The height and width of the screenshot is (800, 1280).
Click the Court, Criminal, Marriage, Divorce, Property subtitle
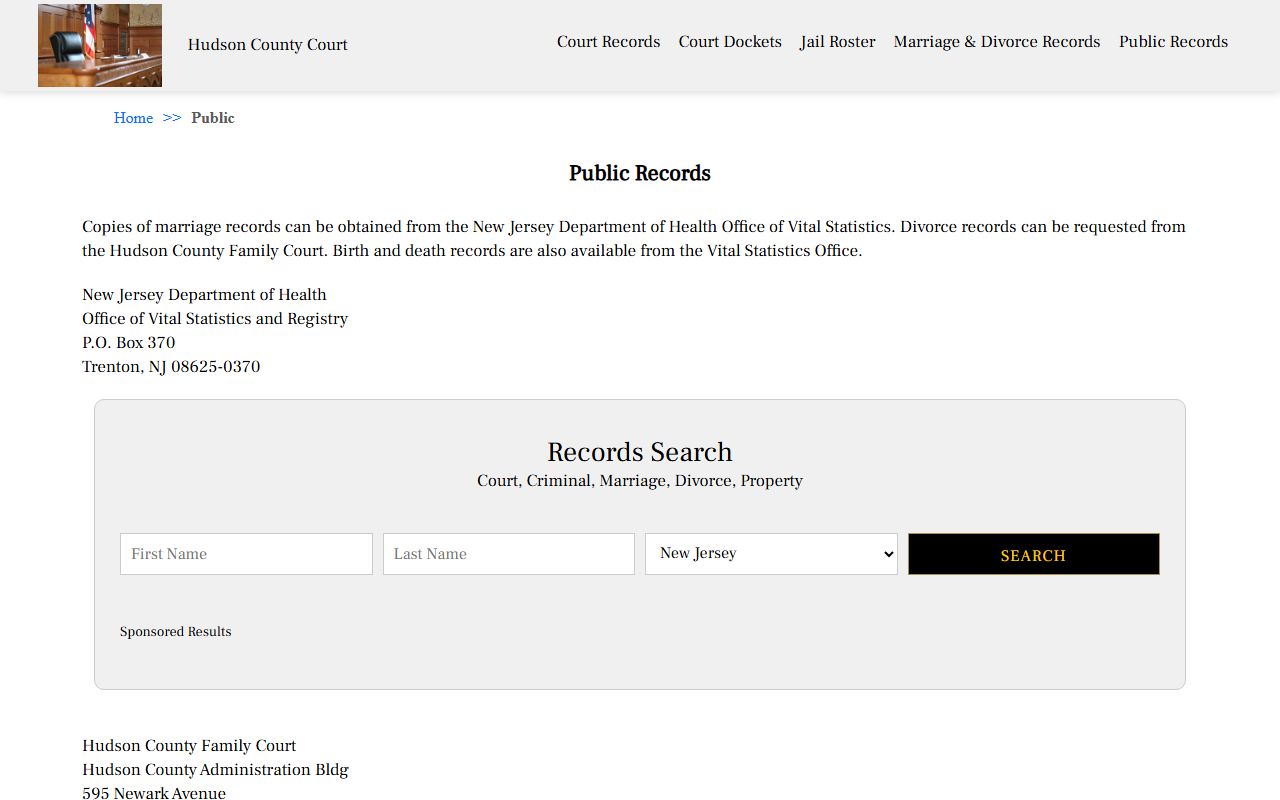pyautogui.click(x=640, y=481)
